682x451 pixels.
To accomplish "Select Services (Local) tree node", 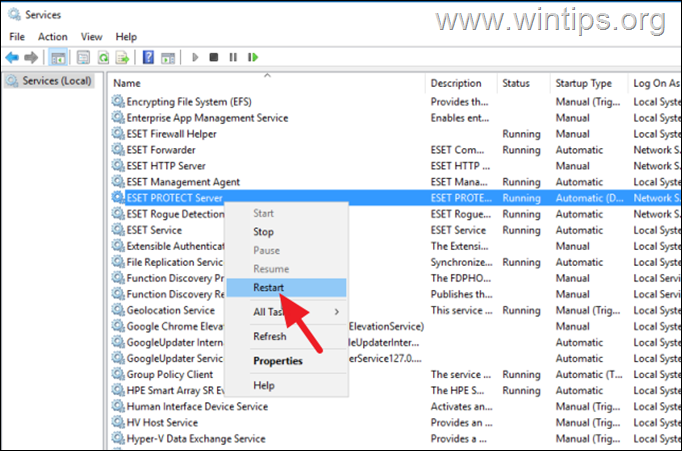I will [x=50, y=81].
